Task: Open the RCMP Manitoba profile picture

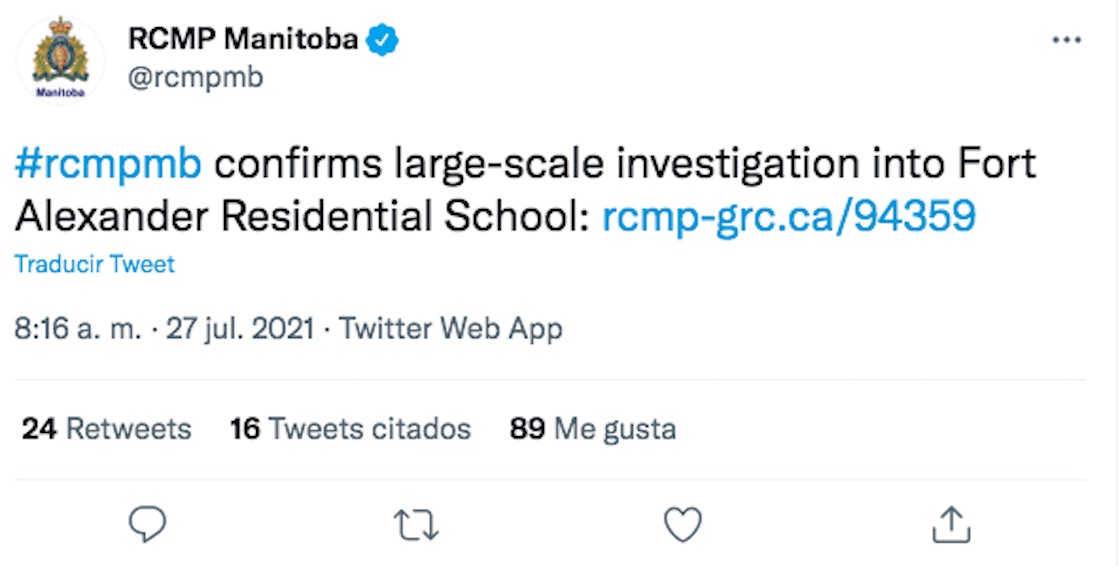Action: pos(61,60)
